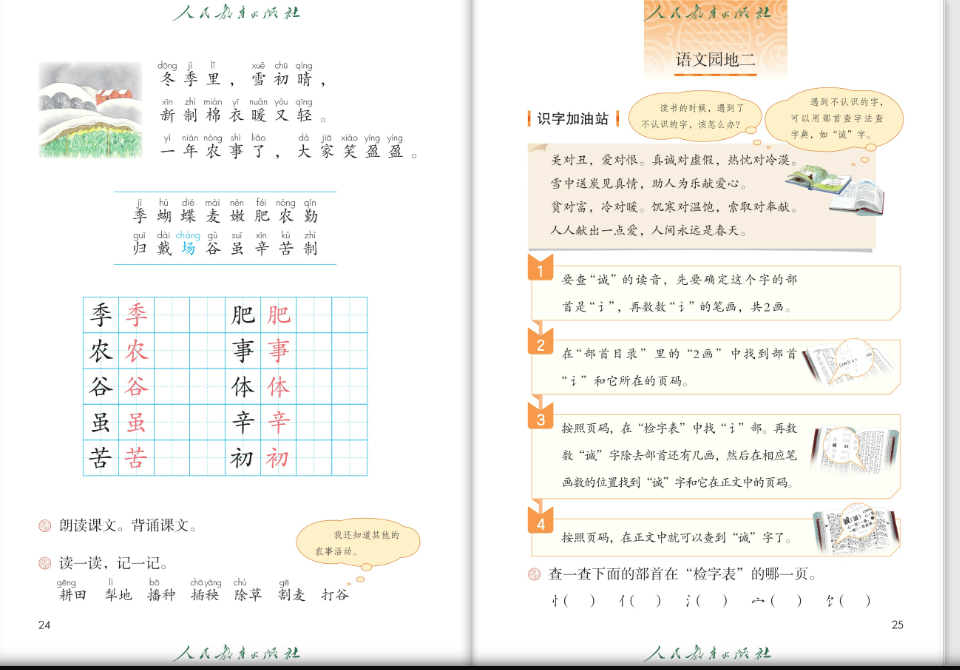Click the vocabulary word 除草

(x=248, y=595)
